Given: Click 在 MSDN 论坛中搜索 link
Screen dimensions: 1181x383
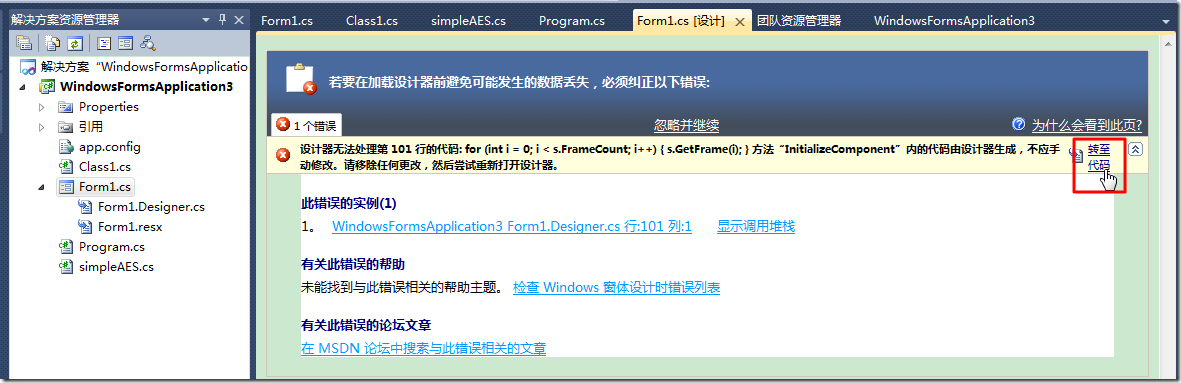Looking at the screenshot, I should [x=423, y=348].
